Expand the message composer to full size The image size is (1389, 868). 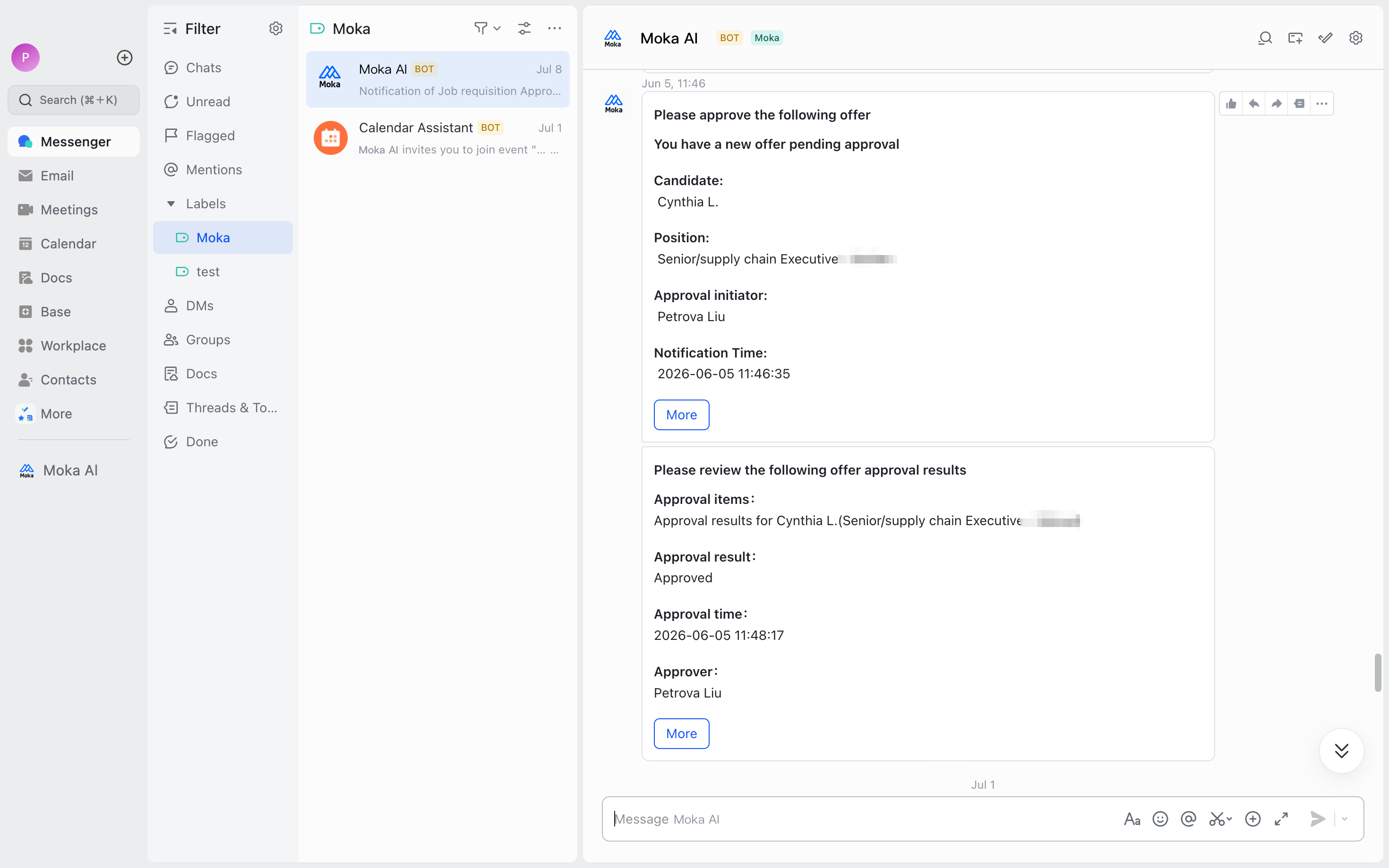point(1282,819)
